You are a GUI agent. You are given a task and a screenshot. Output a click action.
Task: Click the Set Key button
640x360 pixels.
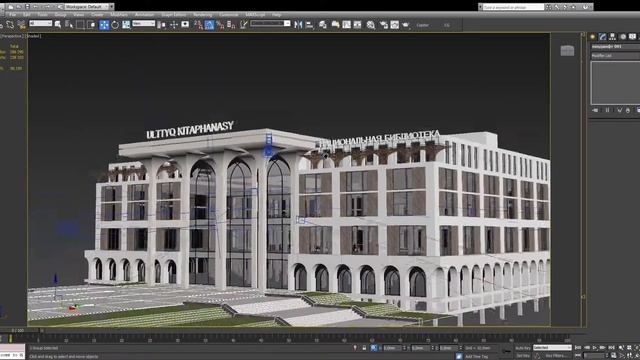(523, 356)
